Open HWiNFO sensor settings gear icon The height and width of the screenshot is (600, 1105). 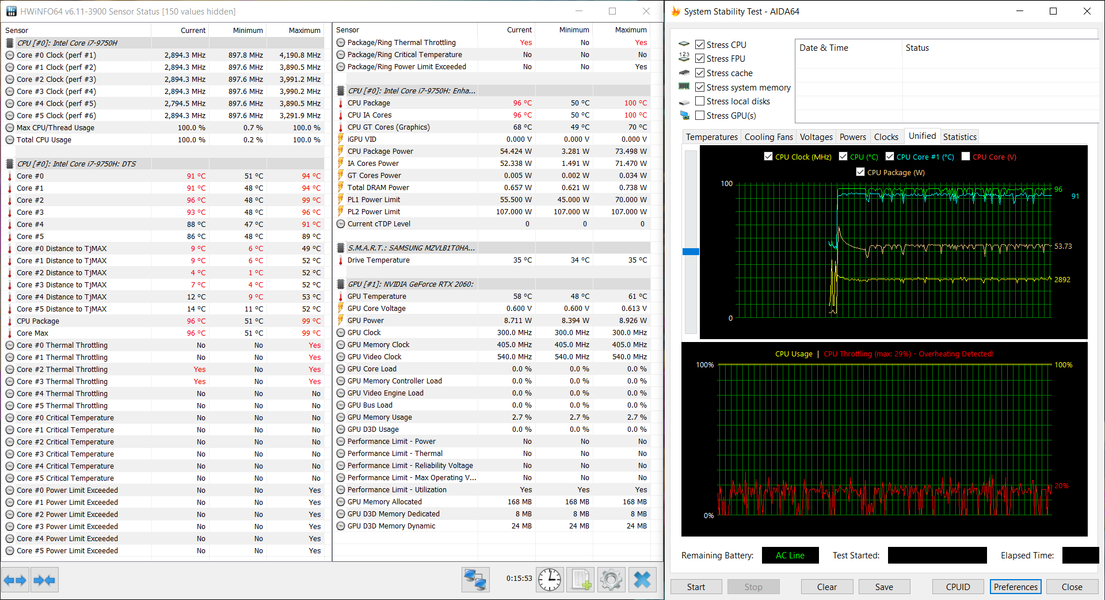pos(611,580)
